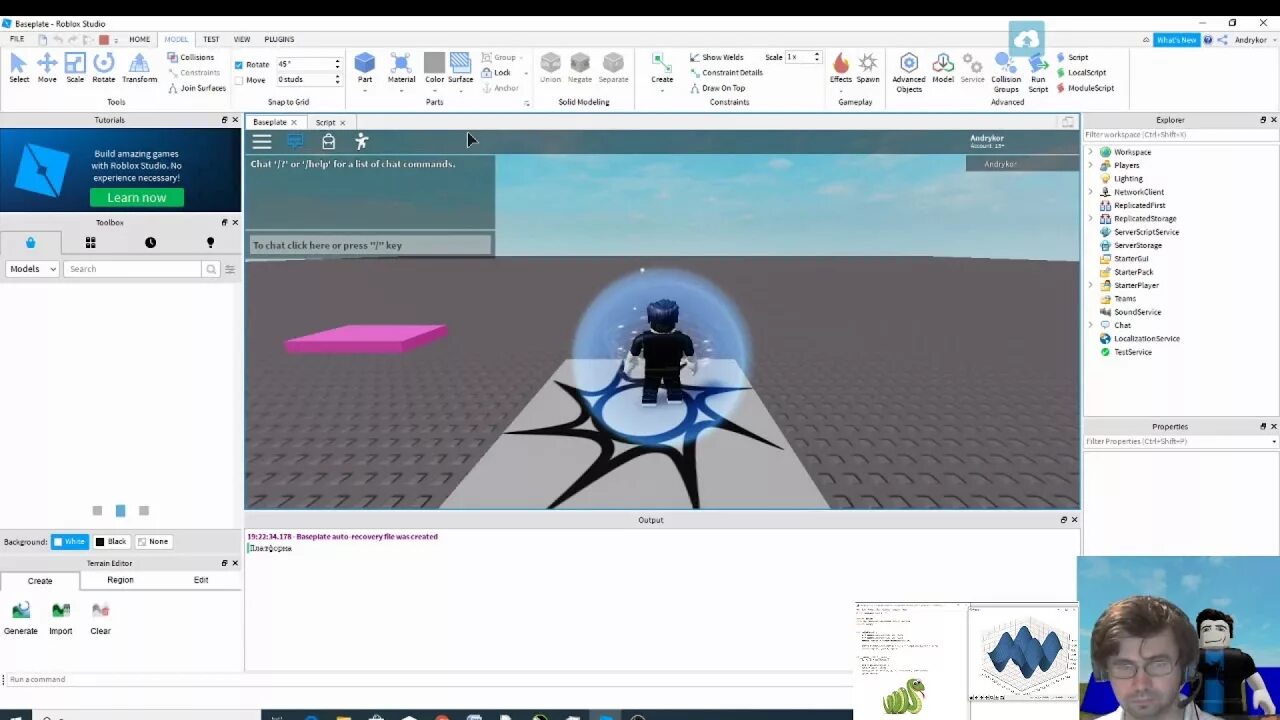Click the Create constraint tool
The height and width of the screenshot is (720, 1280).
[x=662, y=66]
